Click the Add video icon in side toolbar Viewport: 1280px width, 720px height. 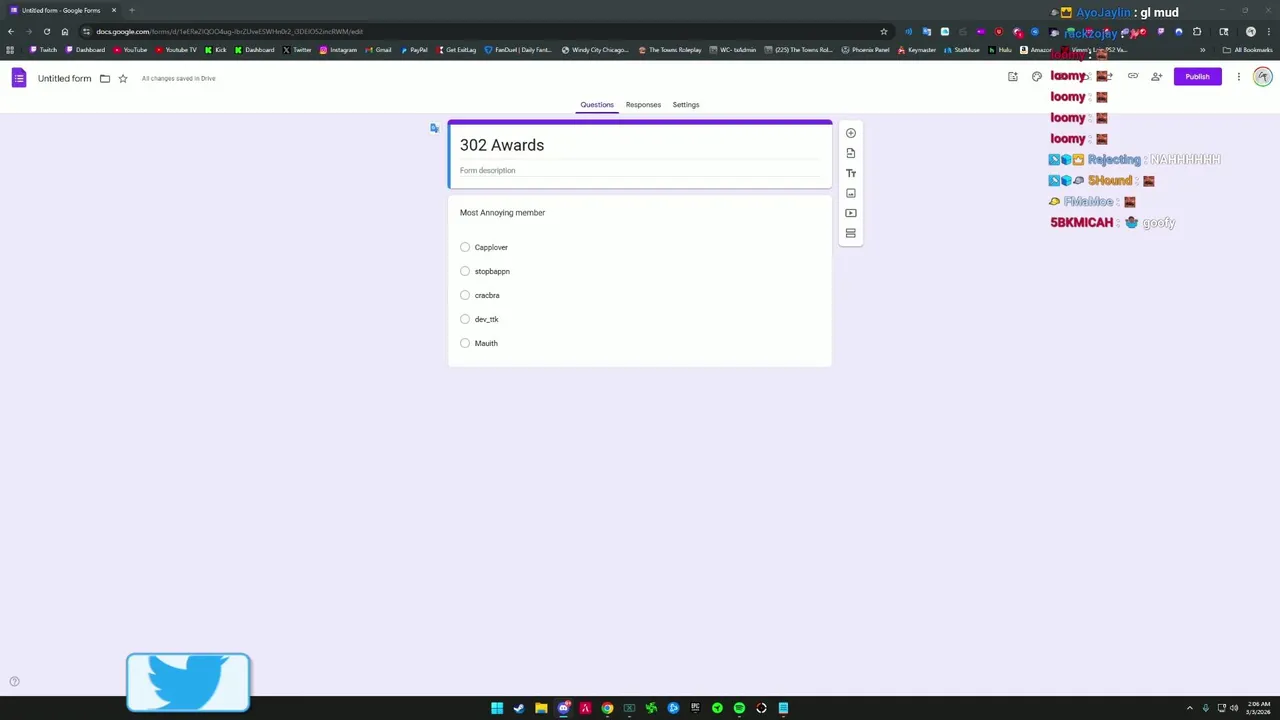pos(851,213)
